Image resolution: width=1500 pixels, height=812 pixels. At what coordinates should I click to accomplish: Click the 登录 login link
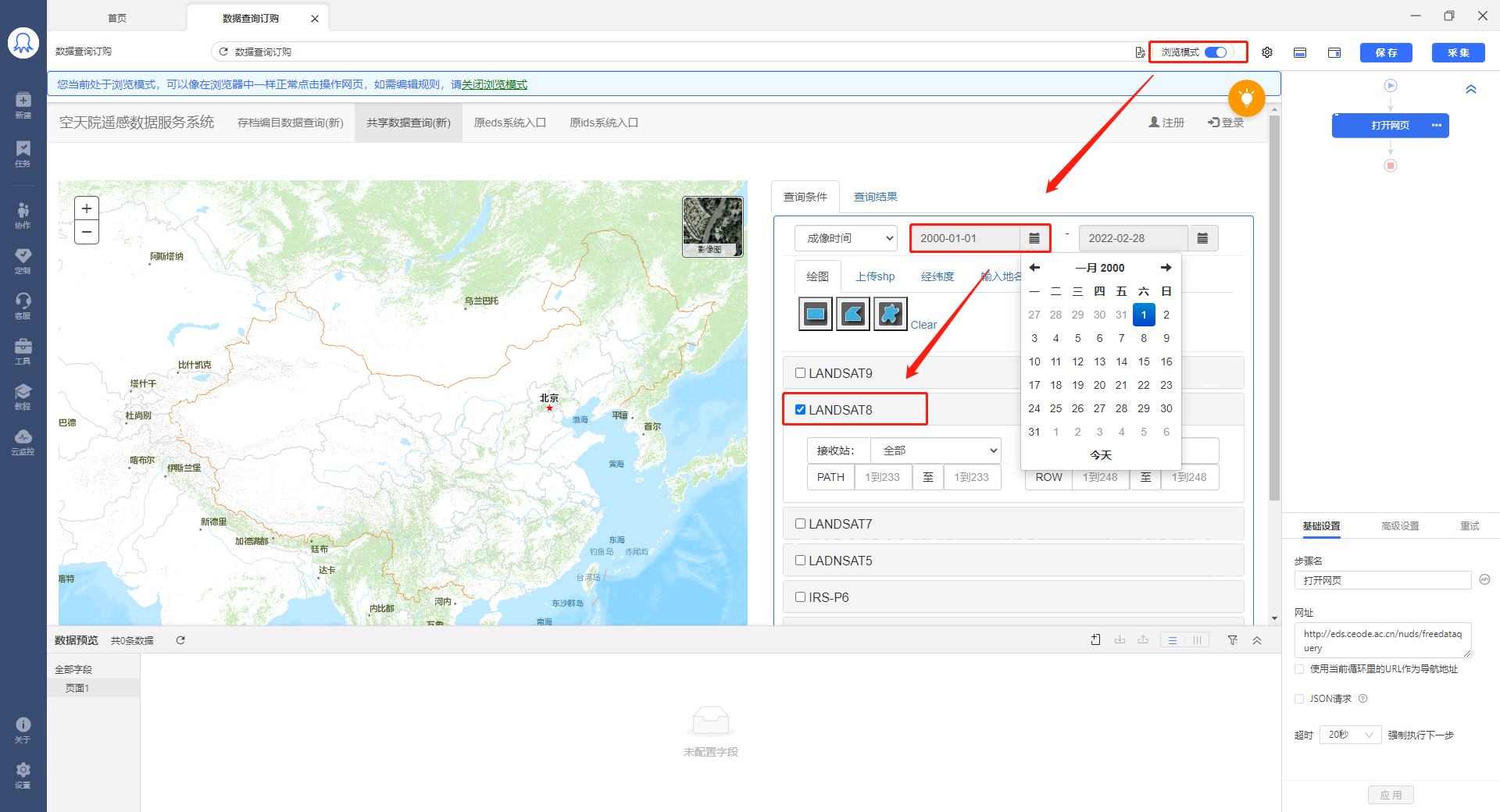tap(1226, 123)
